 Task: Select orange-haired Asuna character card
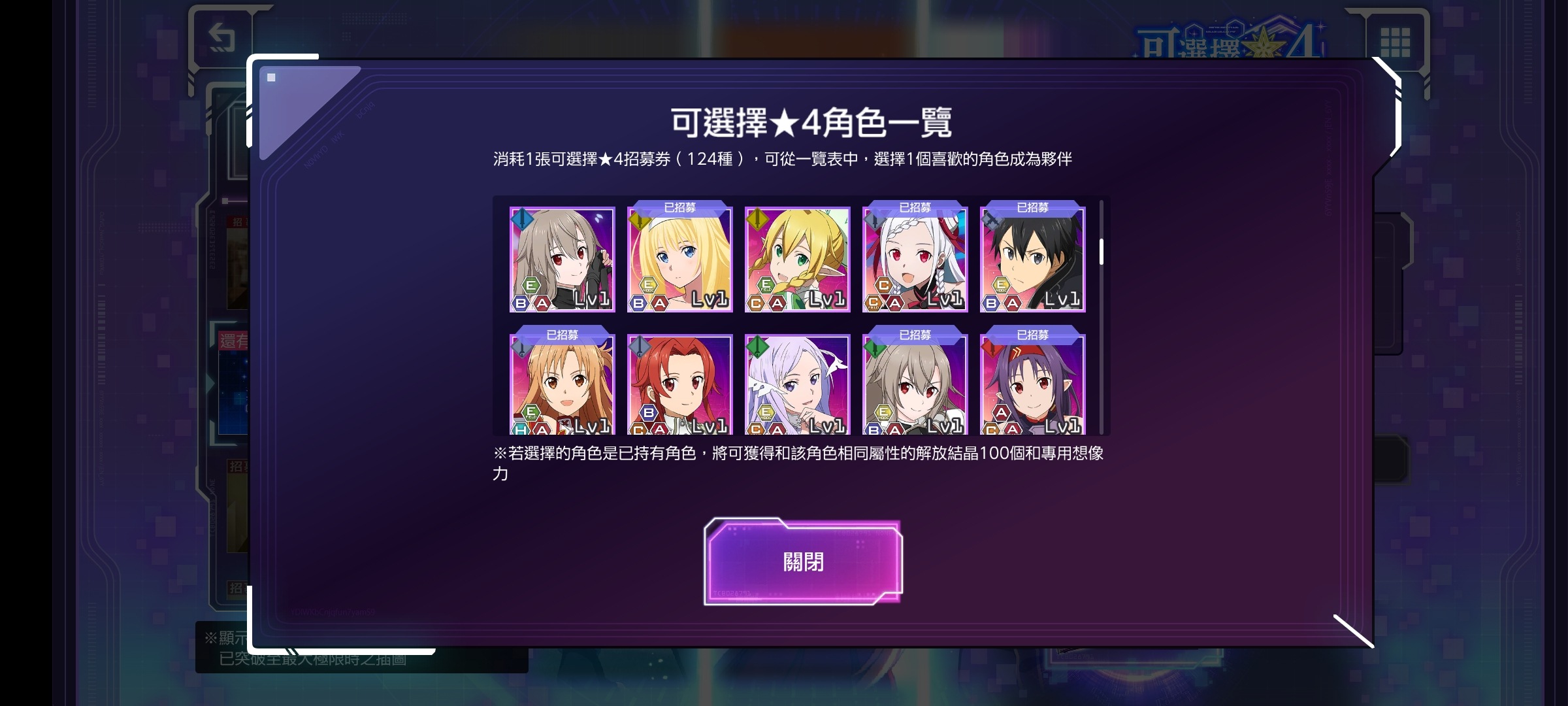click(562, 385)
